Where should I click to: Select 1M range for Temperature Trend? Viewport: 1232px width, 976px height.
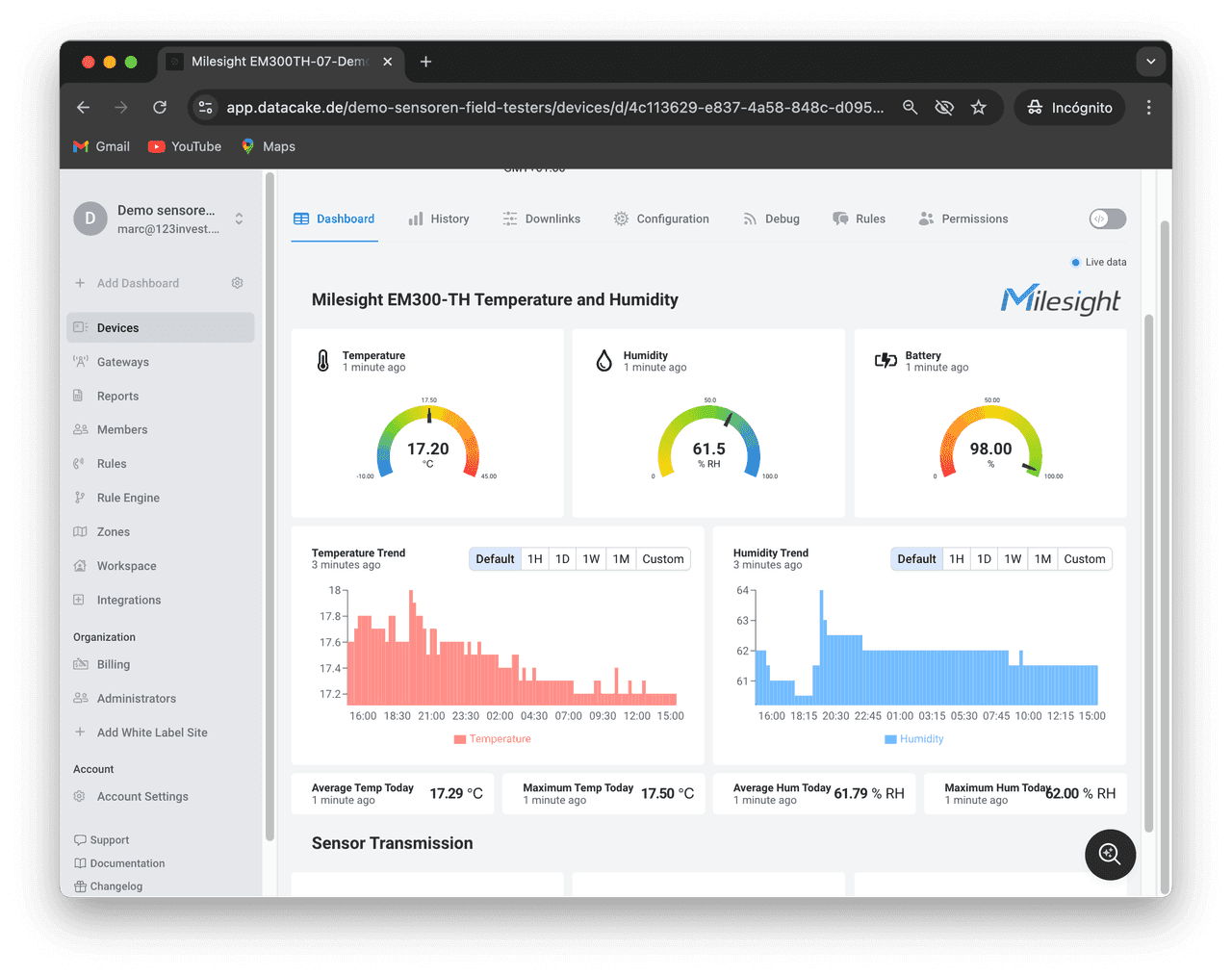pos(621,559)
